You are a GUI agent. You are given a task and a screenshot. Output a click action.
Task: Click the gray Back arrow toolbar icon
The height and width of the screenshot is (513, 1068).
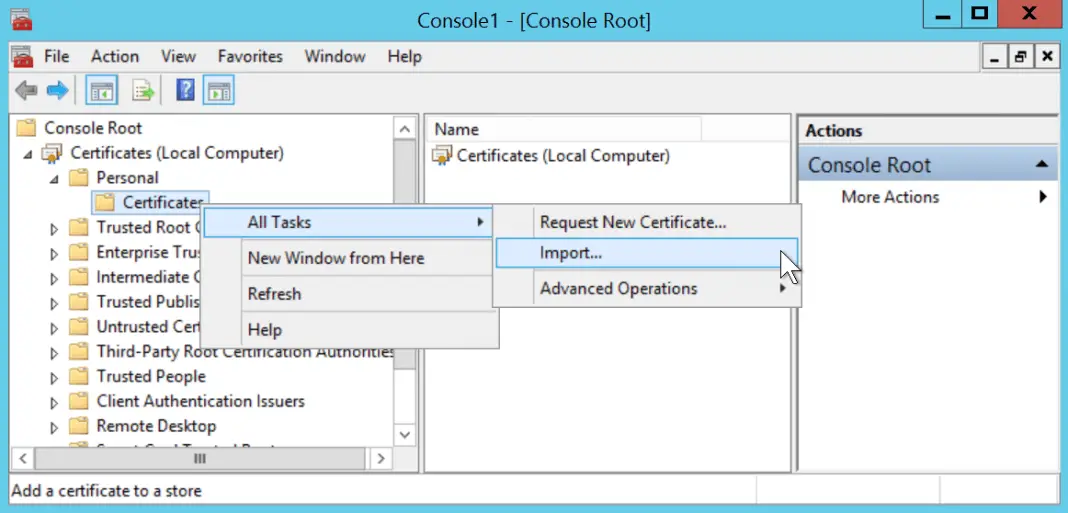pos(26,91)
